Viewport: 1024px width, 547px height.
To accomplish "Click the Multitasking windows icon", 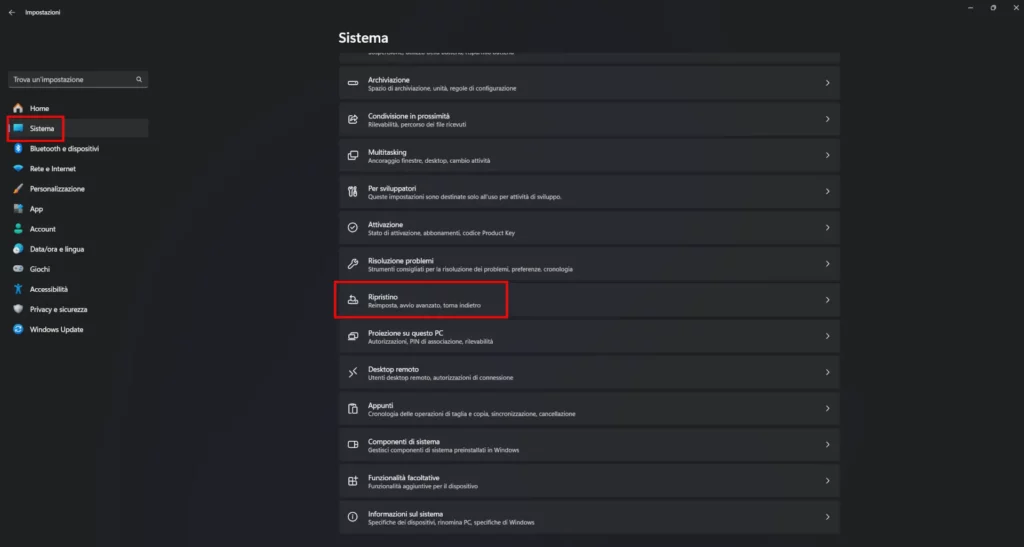I will [x=352, y=155].
